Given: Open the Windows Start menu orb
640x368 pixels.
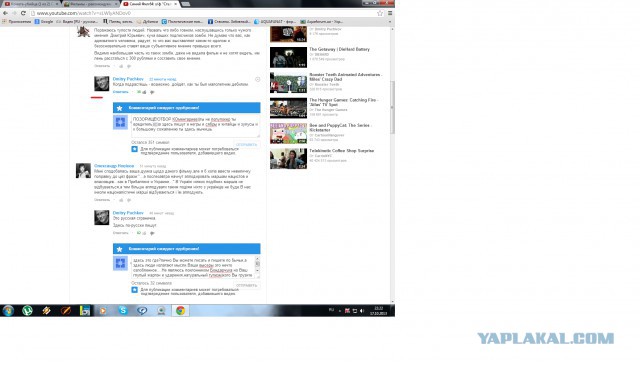Looking at the screenshot, I should click(8, 310).
